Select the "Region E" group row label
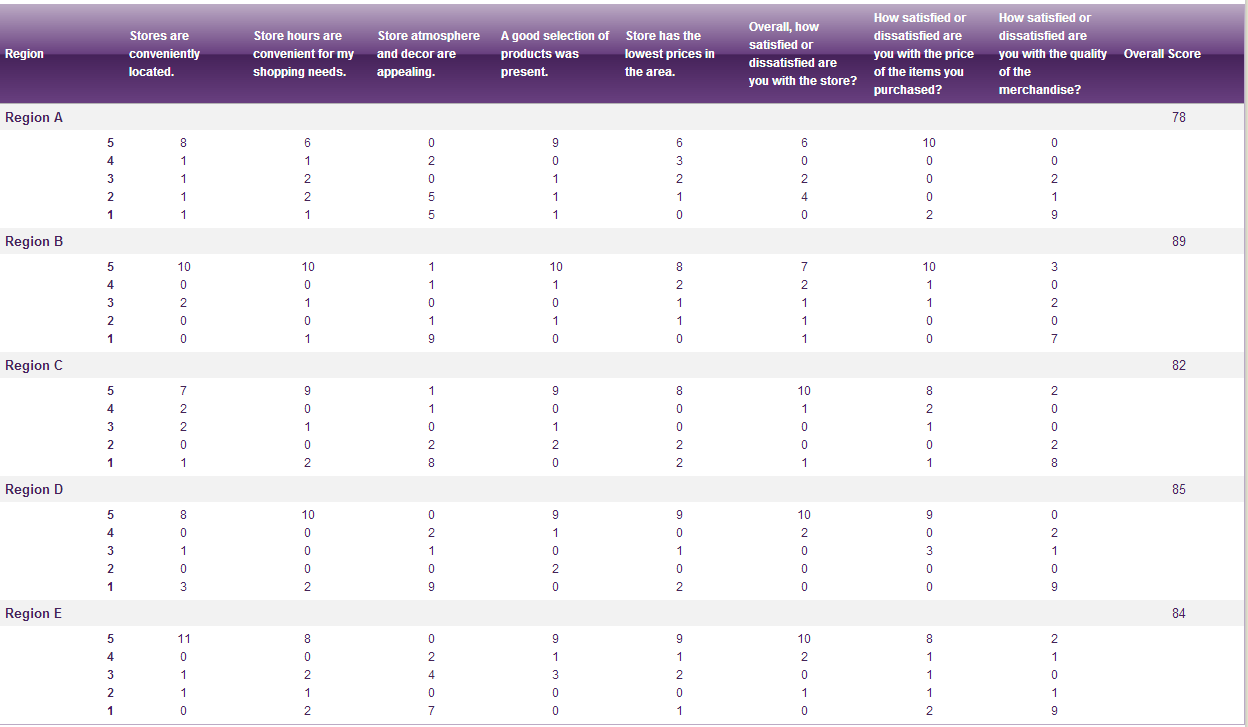1248x727 pixels. tap(34, 613)
